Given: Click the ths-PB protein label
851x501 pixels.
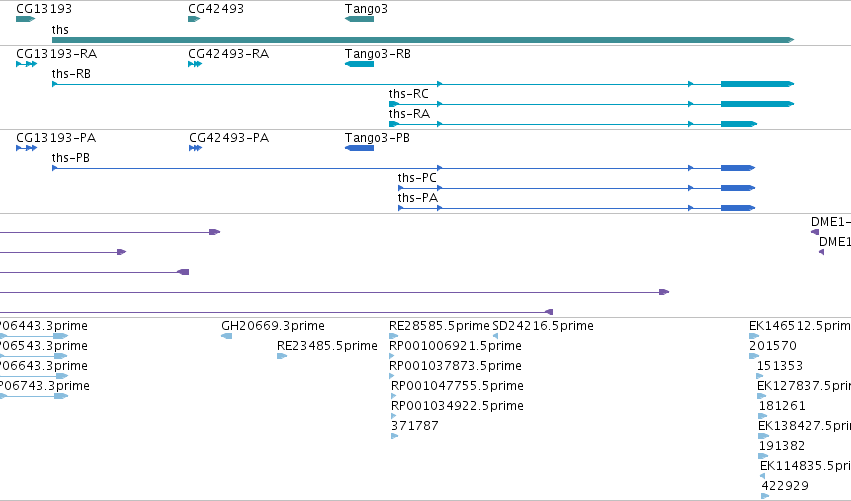Looking at the screenshot, I should tap(71, 158).
